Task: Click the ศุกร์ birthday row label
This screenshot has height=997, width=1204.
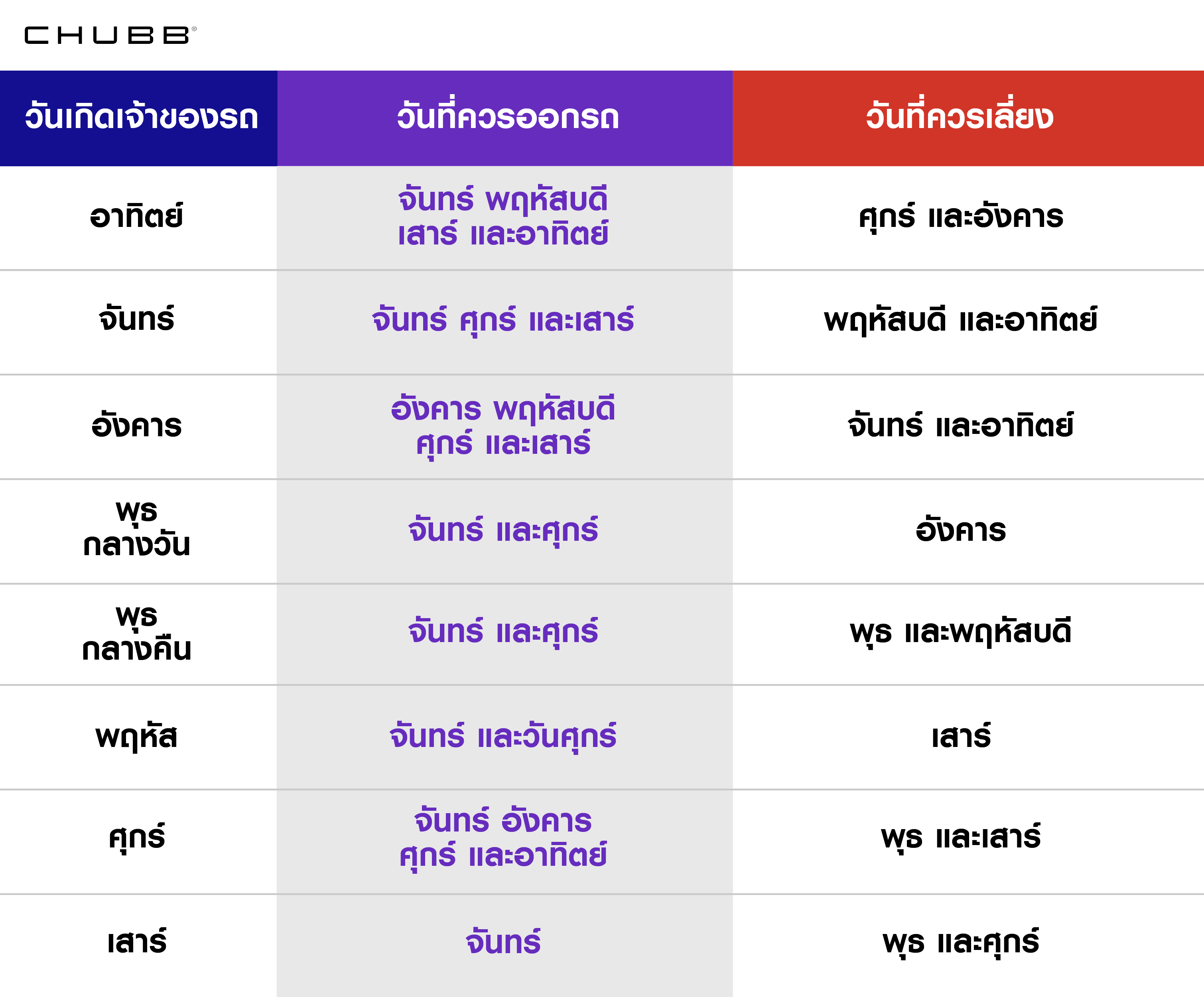Action: (x=136, y=837)
